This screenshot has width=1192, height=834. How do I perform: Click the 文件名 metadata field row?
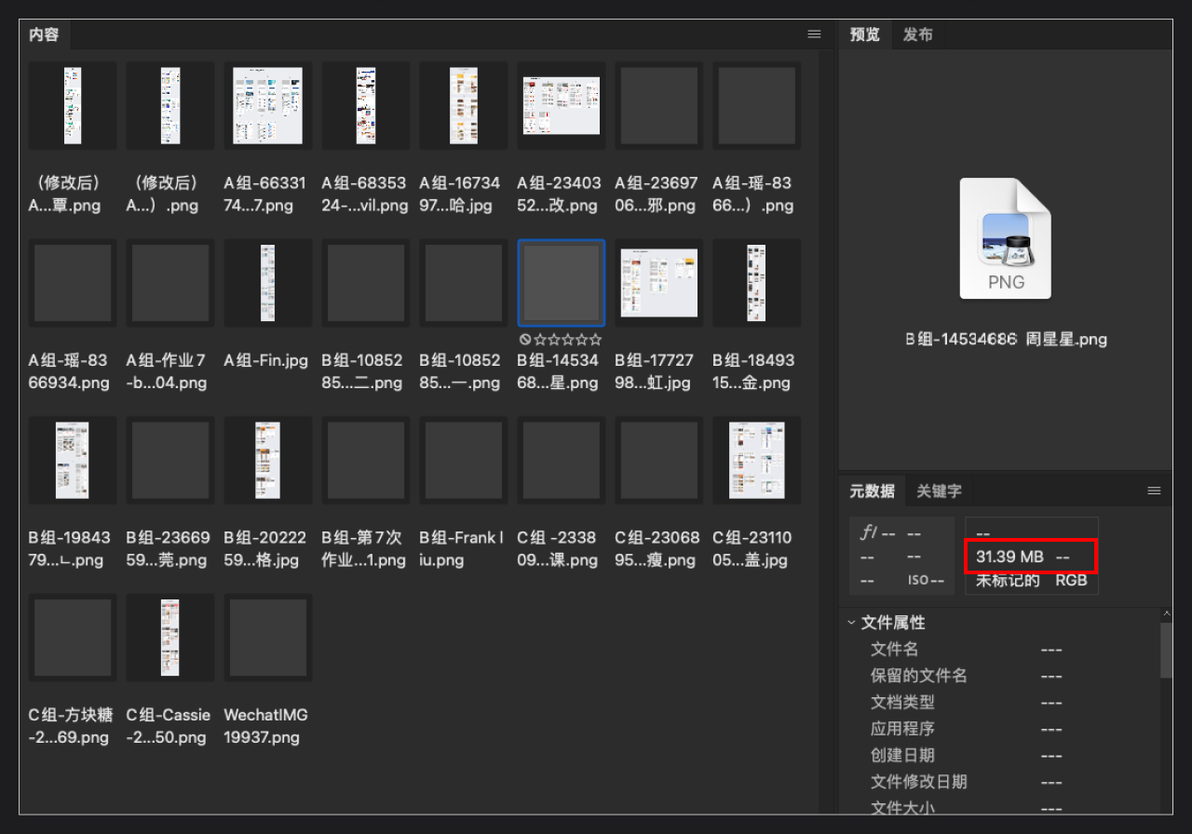pos(1003,649)
